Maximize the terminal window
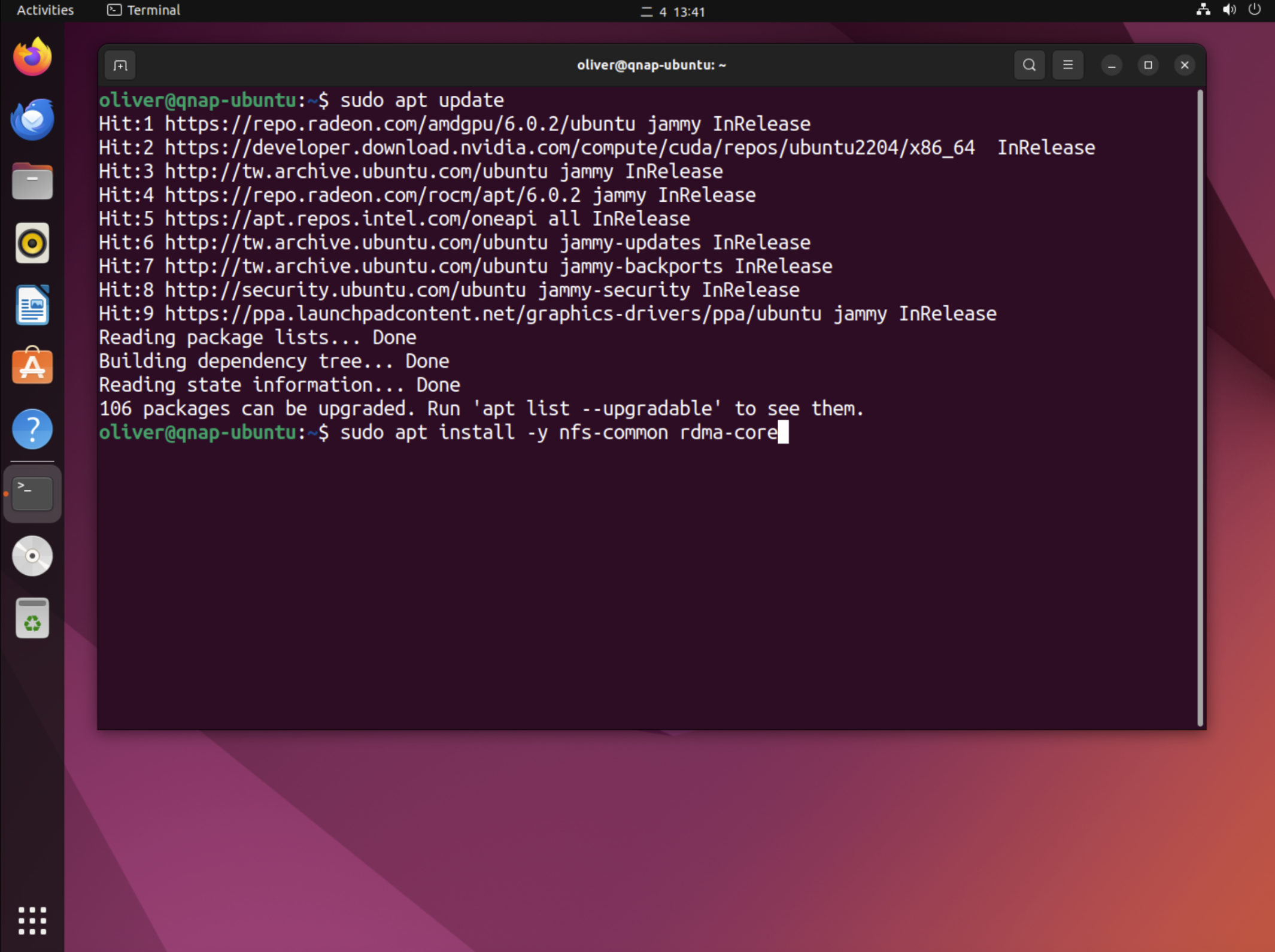The width and height of the screenshot is (1275, 952). (1148, 65)
